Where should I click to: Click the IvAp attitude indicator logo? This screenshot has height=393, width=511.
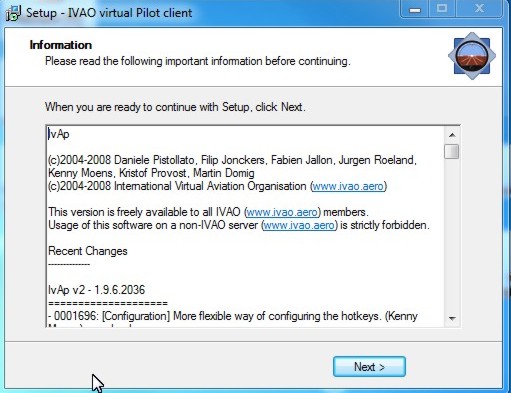pyautogui.click(x=472, y=56)
